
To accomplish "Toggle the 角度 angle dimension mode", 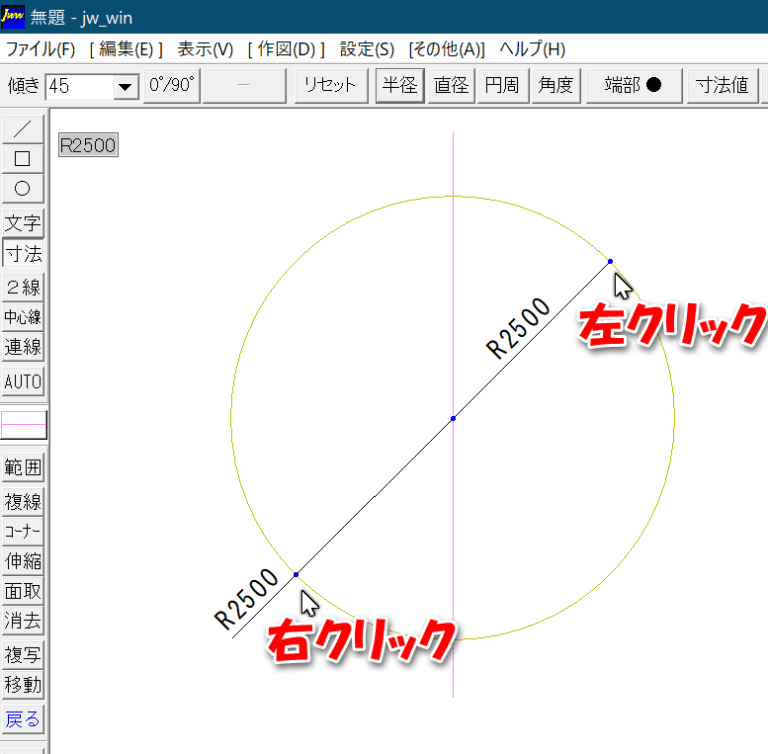I will point(556,86).
